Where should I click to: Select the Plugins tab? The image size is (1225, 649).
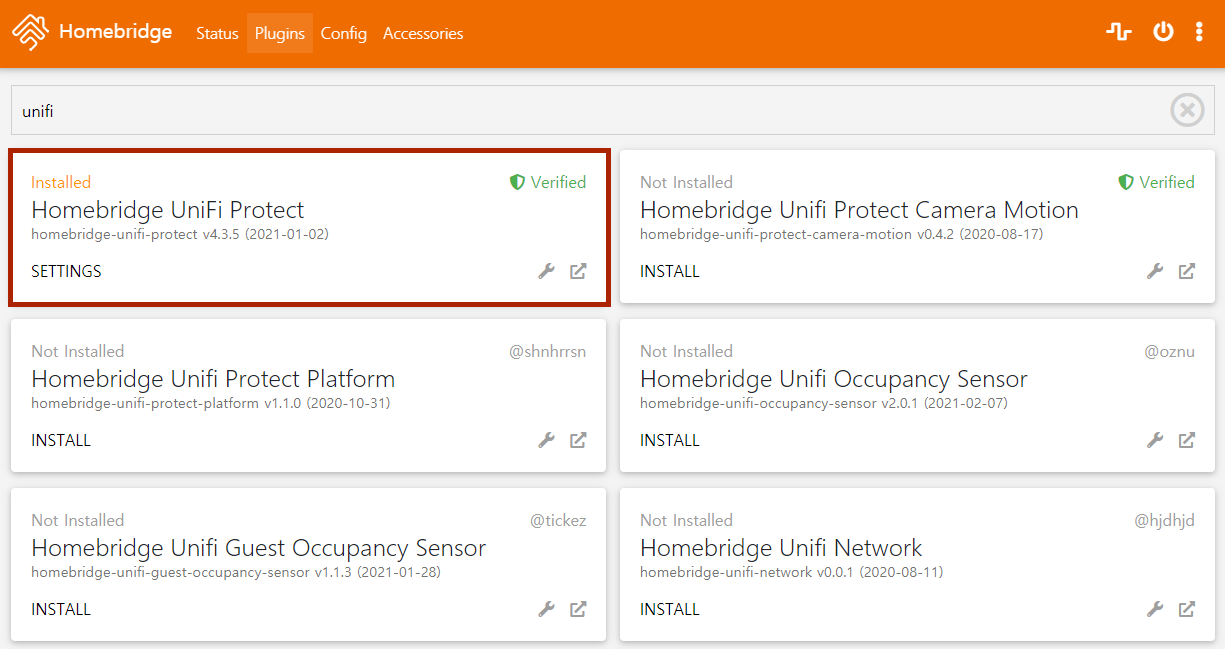coord(280,33)
